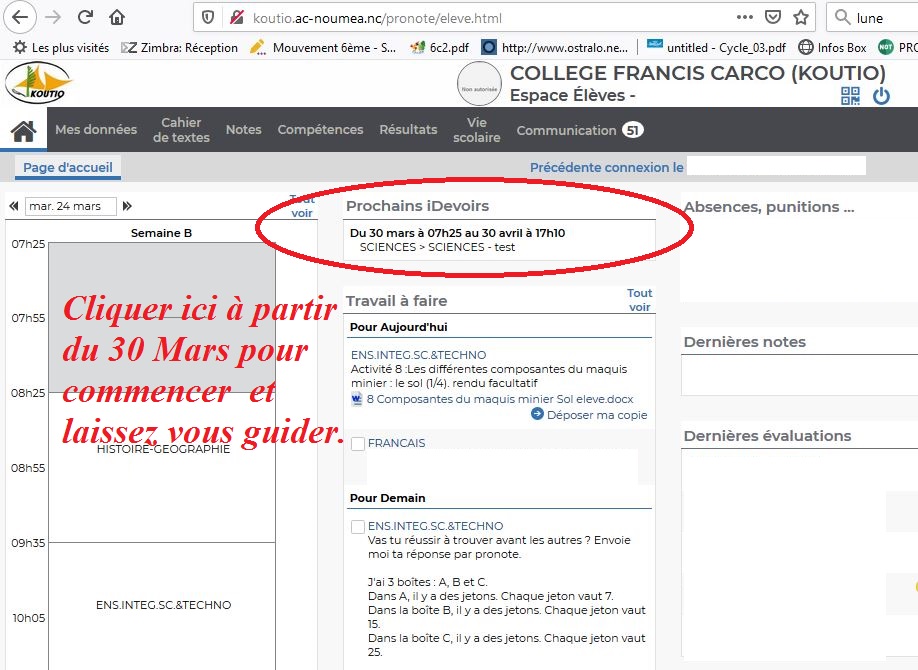This screenshot has width=918, height=670.
Task: Expand the Vie scolaire menu
Action: coord(476,130)
